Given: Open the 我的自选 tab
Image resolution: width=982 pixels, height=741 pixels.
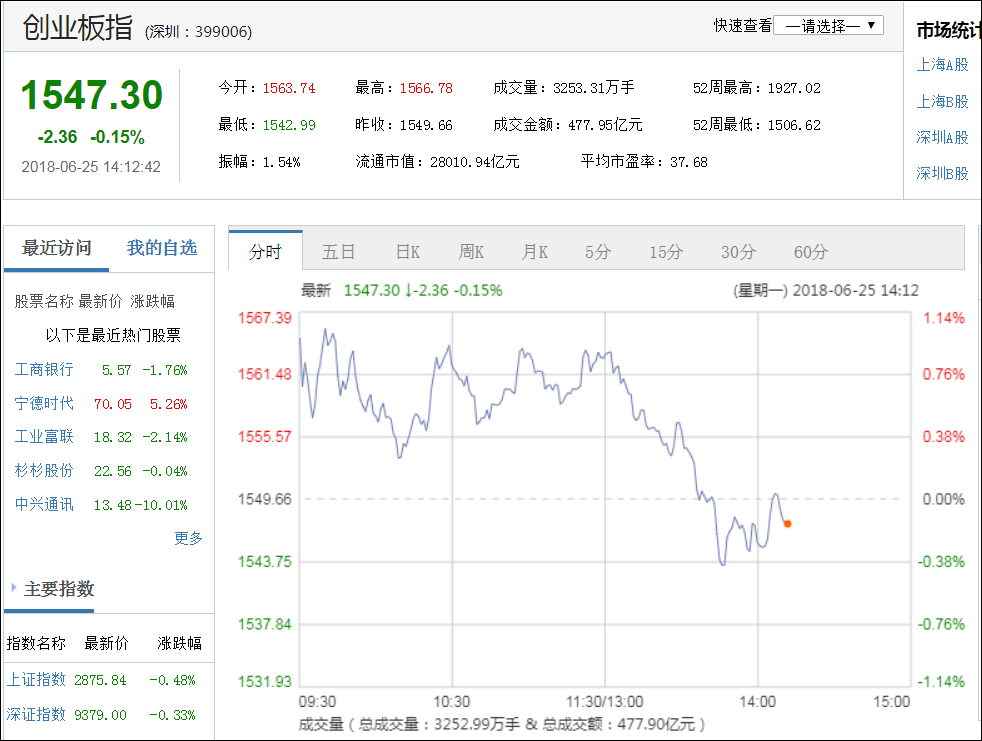Looking at the screenshot, I should pyautogui.click(x=162, y=248).
